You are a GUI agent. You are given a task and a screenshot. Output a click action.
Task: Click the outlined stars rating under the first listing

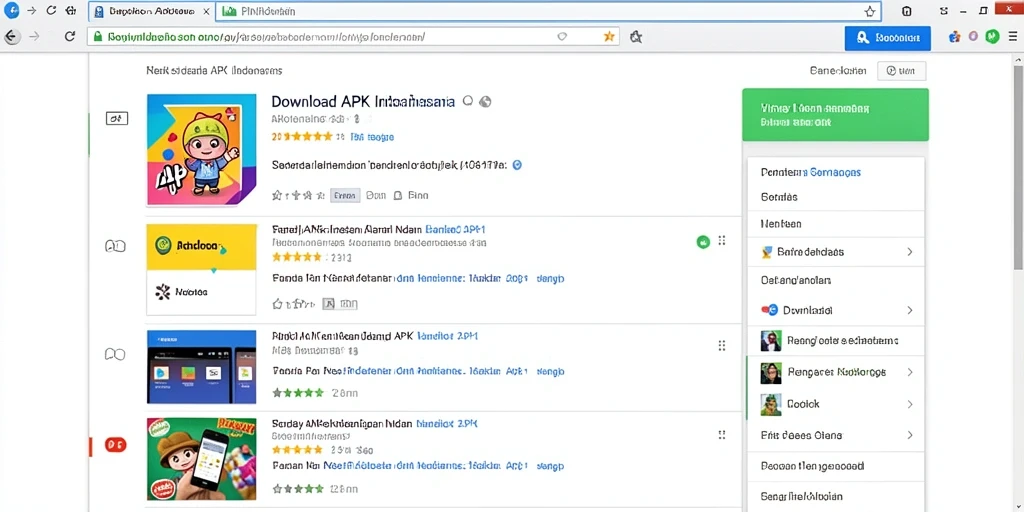tap(298, 195)
